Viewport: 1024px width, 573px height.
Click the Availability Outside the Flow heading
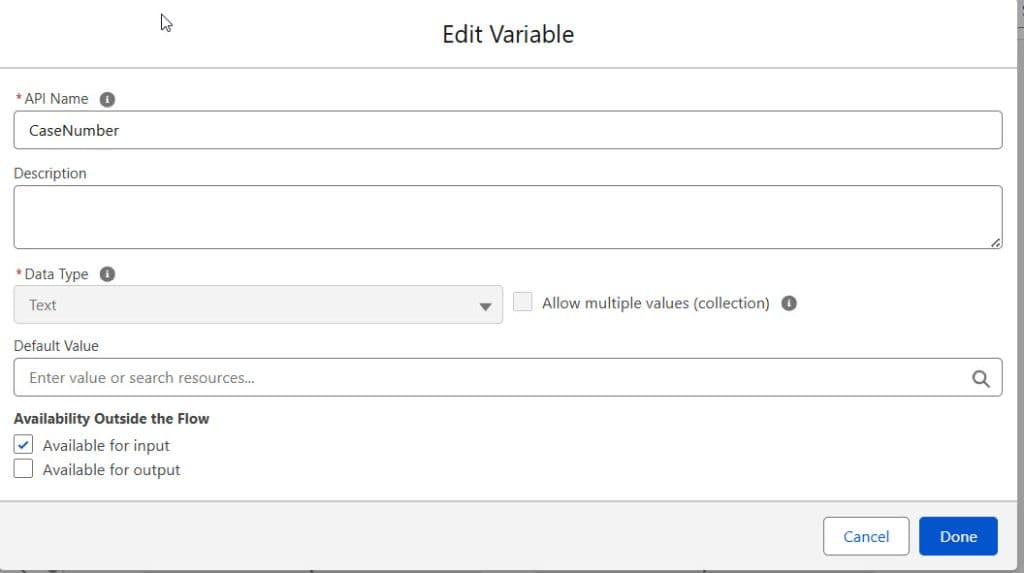(112, 419)
